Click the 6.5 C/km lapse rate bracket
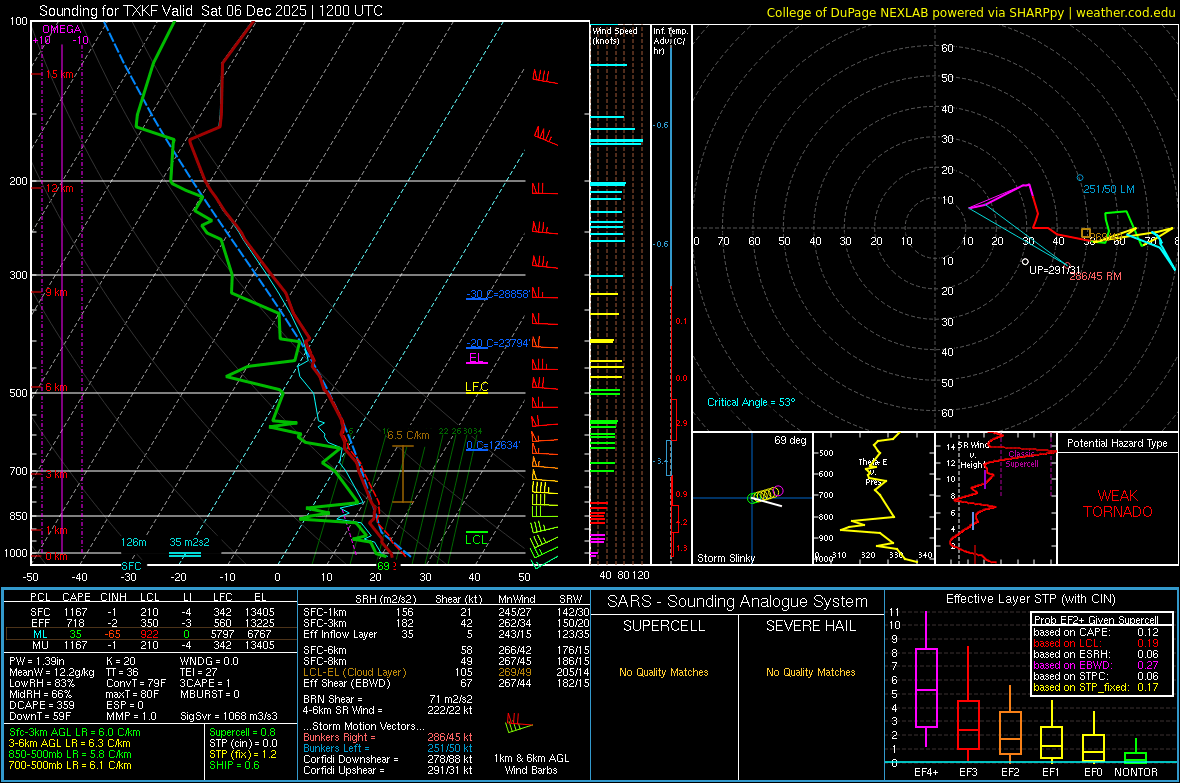The height and width of the screenshot is (783, 1180). (403, 474)
